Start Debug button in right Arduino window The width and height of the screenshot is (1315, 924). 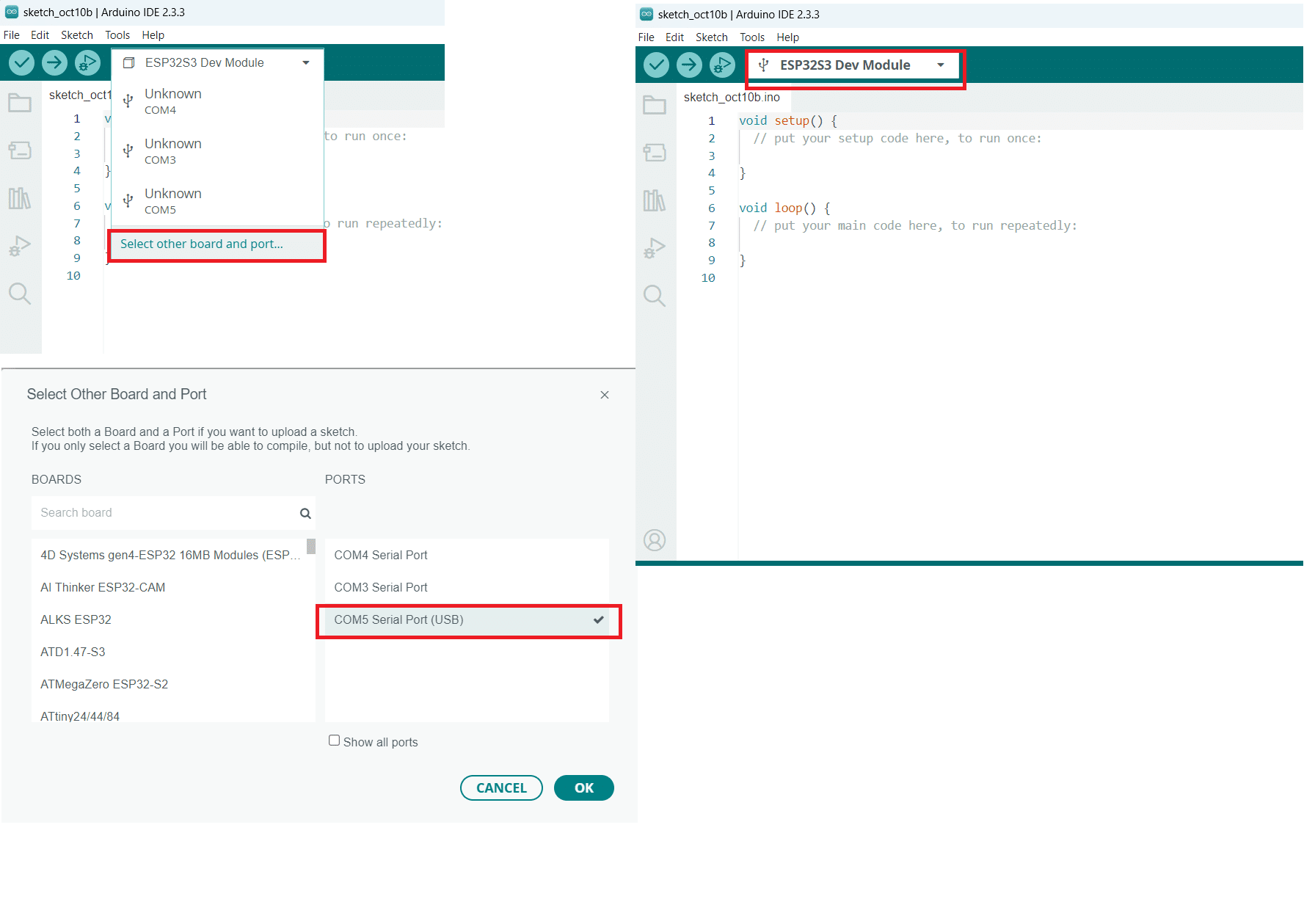click(x=722, y=65)
